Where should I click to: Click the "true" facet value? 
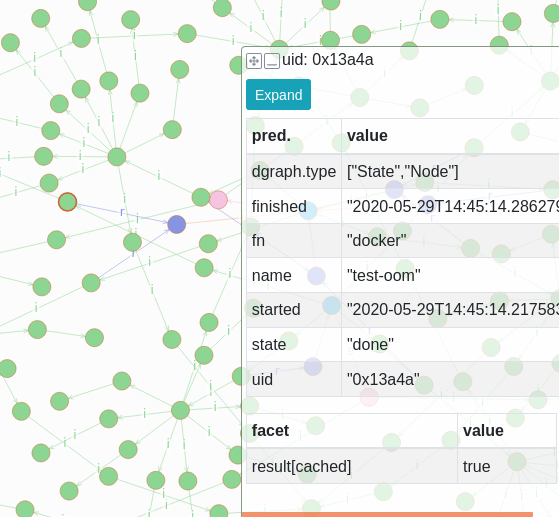tap(507, 466)
